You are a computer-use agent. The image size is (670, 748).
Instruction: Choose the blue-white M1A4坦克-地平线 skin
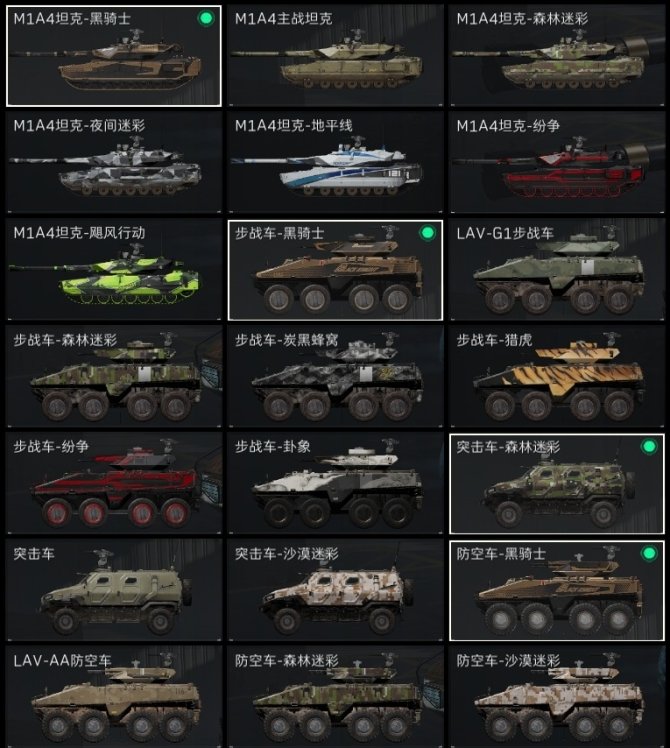tap(335, 163)
